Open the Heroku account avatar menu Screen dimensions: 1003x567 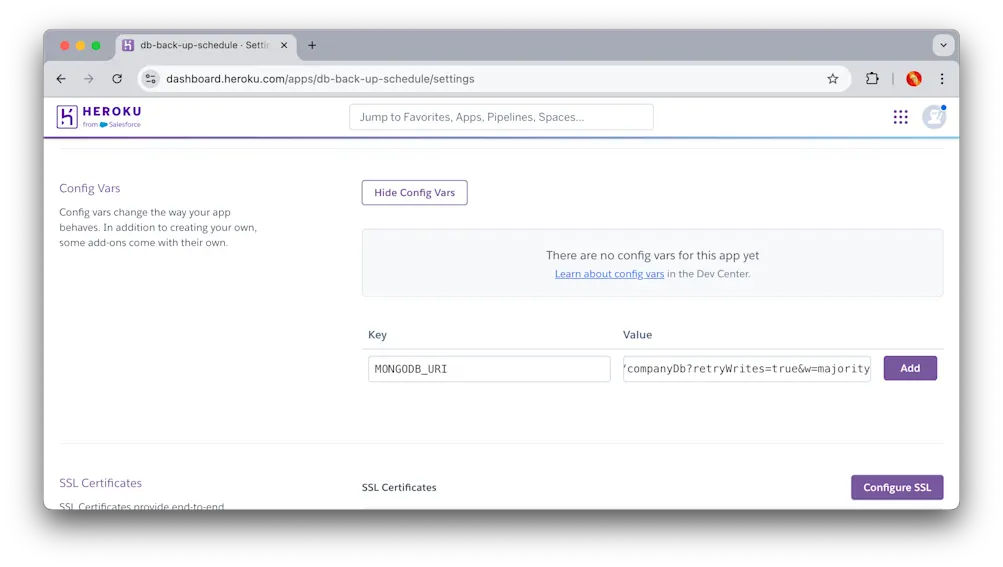pyautogui.click(x=934, y=116)
